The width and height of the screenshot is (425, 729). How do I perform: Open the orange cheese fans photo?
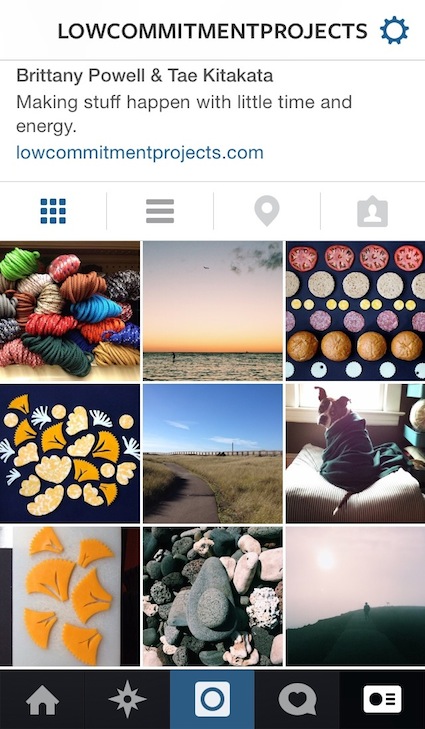coord(70,596)
